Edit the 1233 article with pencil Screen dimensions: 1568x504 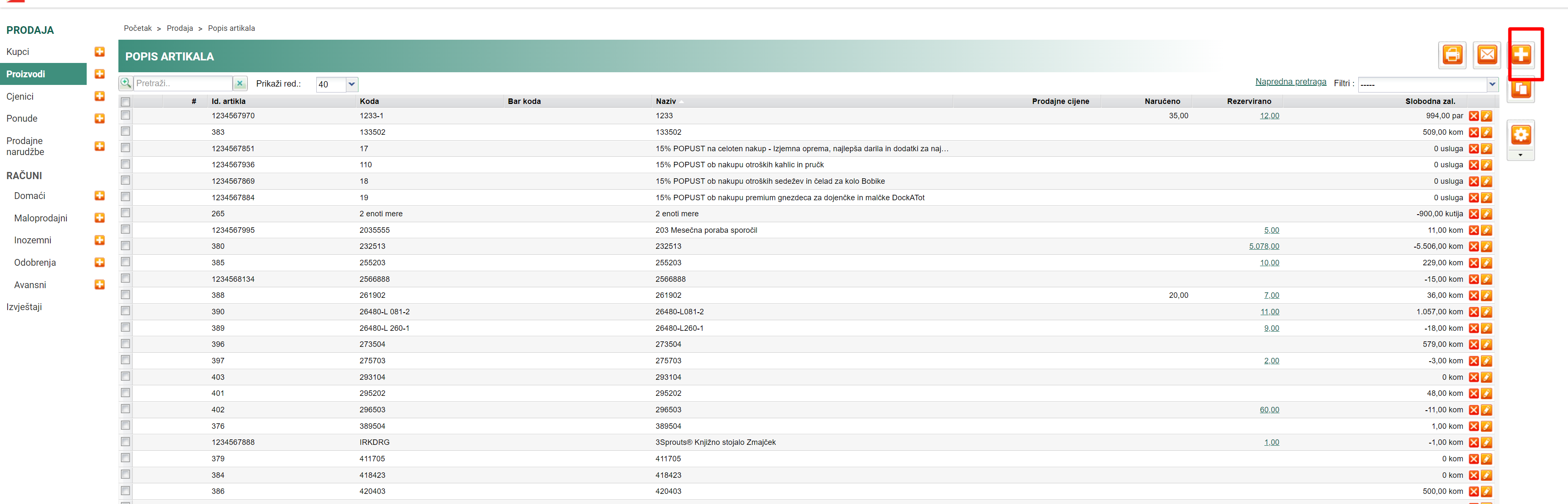(x=1486, y=116)
